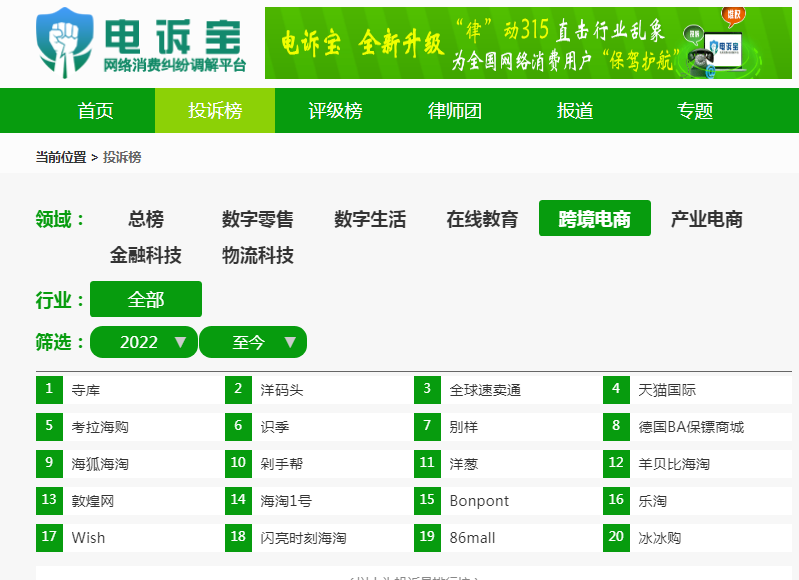
Task: Open rank 14 entry 海淘1号
Action: 286,501
